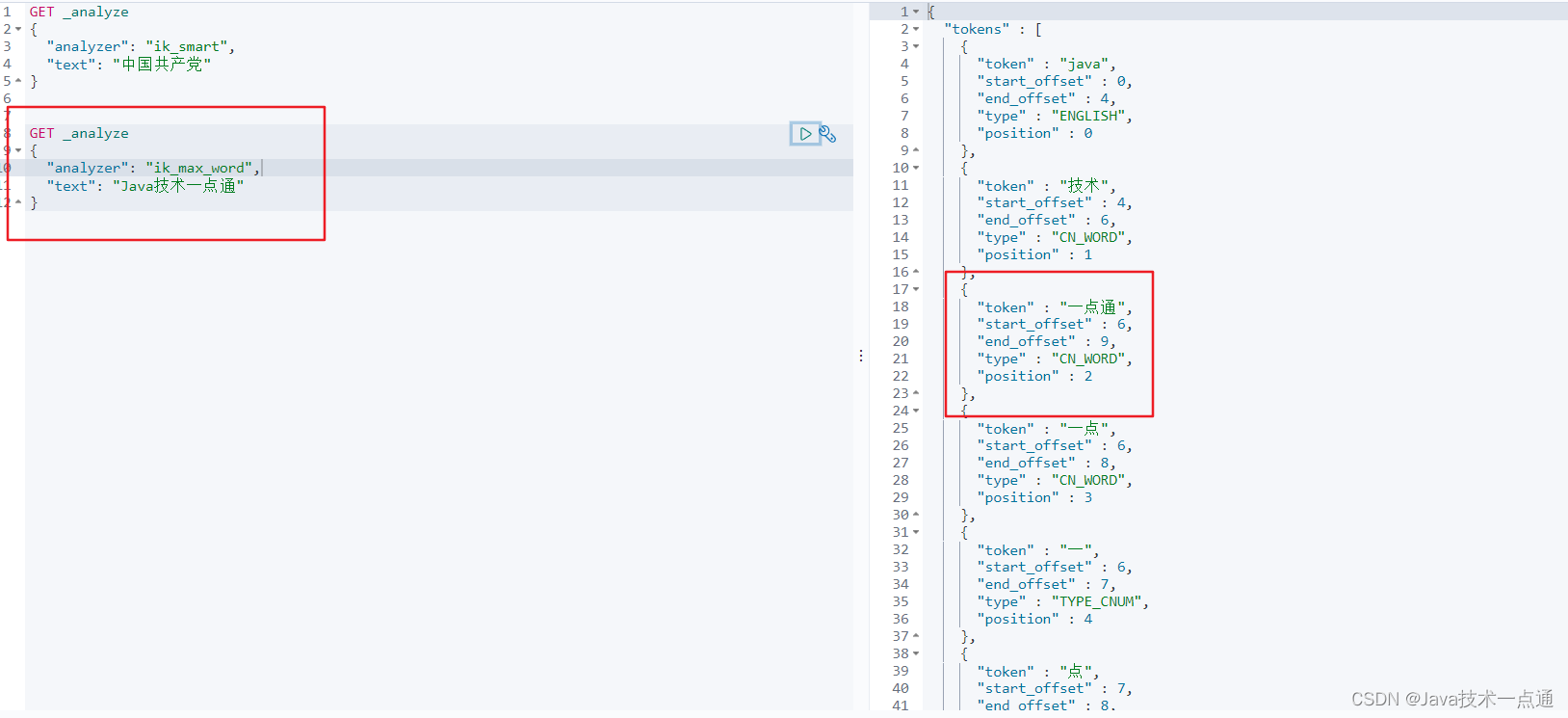This screenshot has height=718, width=1568.
Task: Click fold arrow at response line 30
Action: pyautogui.click(x=916, y=515)
